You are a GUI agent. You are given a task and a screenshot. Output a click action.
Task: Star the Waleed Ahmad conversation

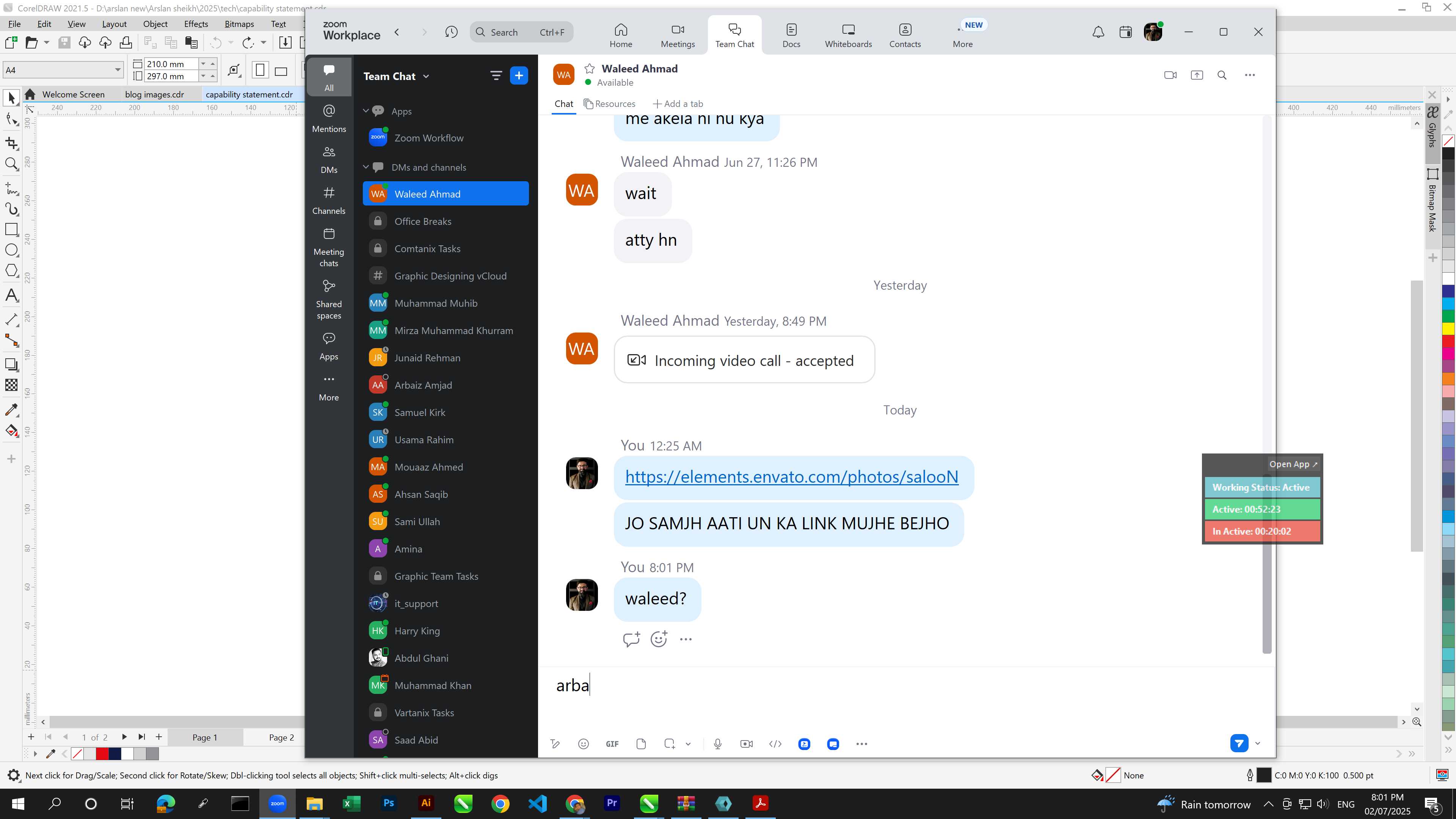pyautogui.click(x=590, y=68)
